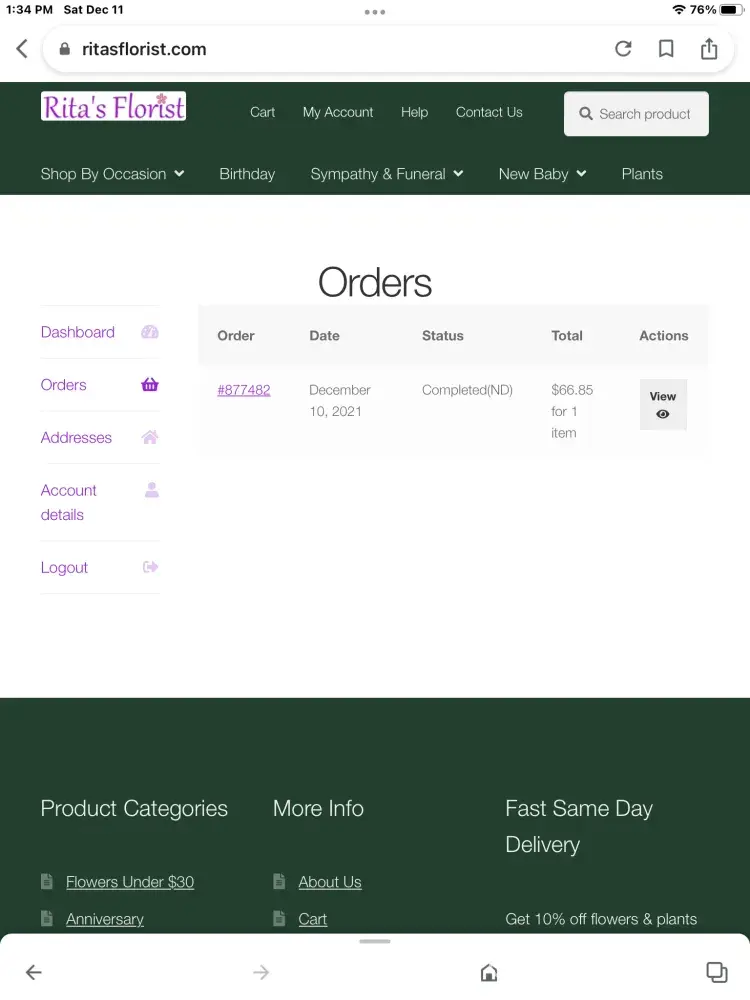750x1000 pixels.
Task: Click the Logout exit icon
Action: (151, 567)
